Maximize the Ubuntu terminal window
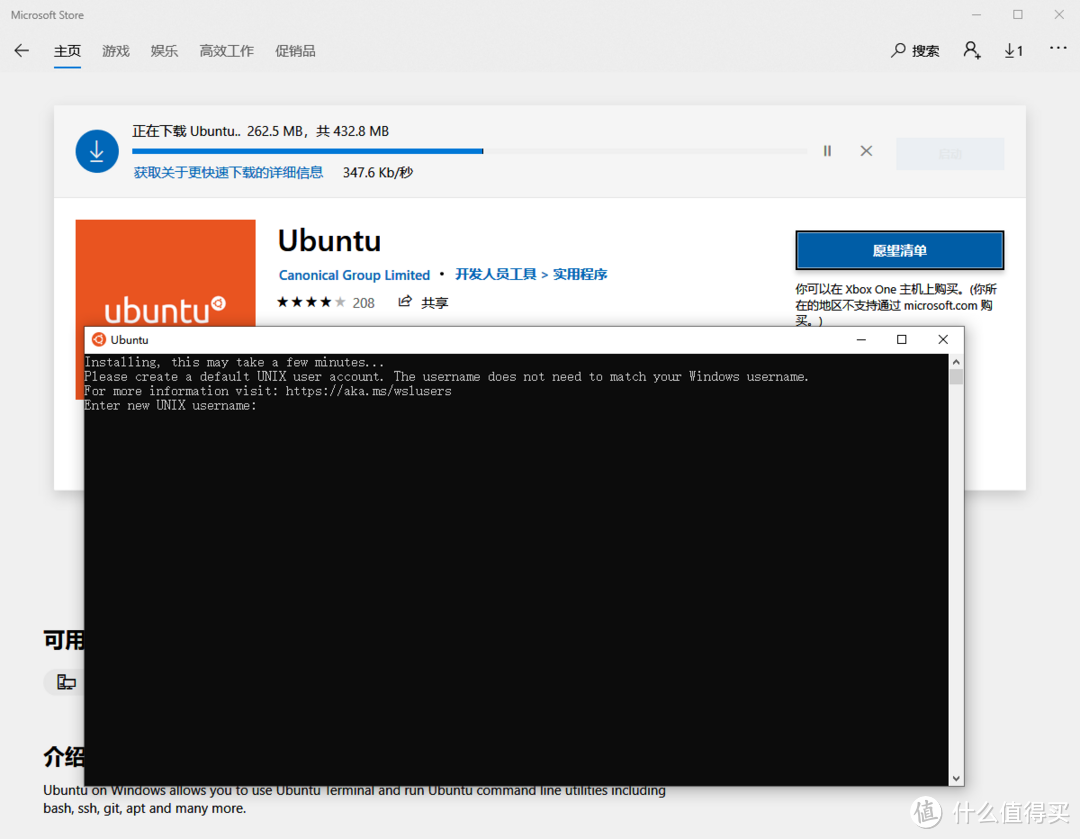Viewport: 1080px width, 839px height. [x=902, y=340]
